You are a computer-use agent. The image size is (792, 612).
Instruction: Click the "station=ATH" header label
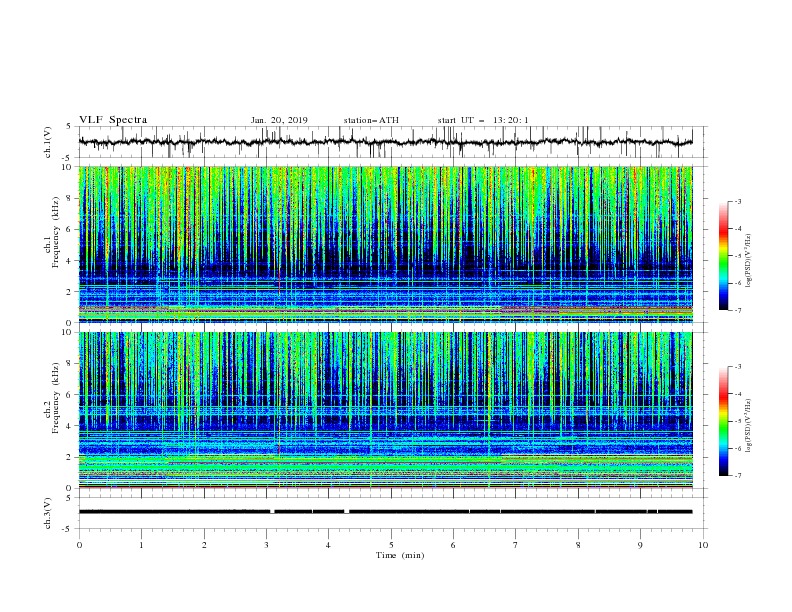pyautogui.click(x=371, y=120)
